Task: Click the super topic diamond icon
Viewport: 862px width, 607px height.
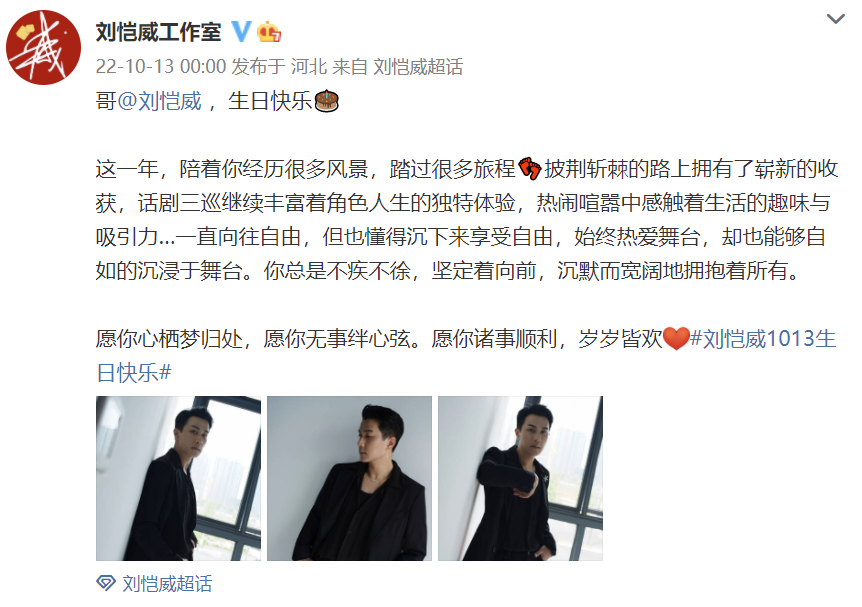Action: coord(106,583)
